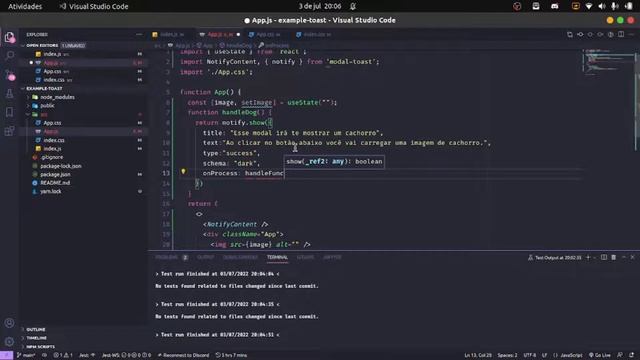Kill terminal with trash icon
Image resolution: width=640 pixels, height=360 pixels.
(x=613, y=258)
